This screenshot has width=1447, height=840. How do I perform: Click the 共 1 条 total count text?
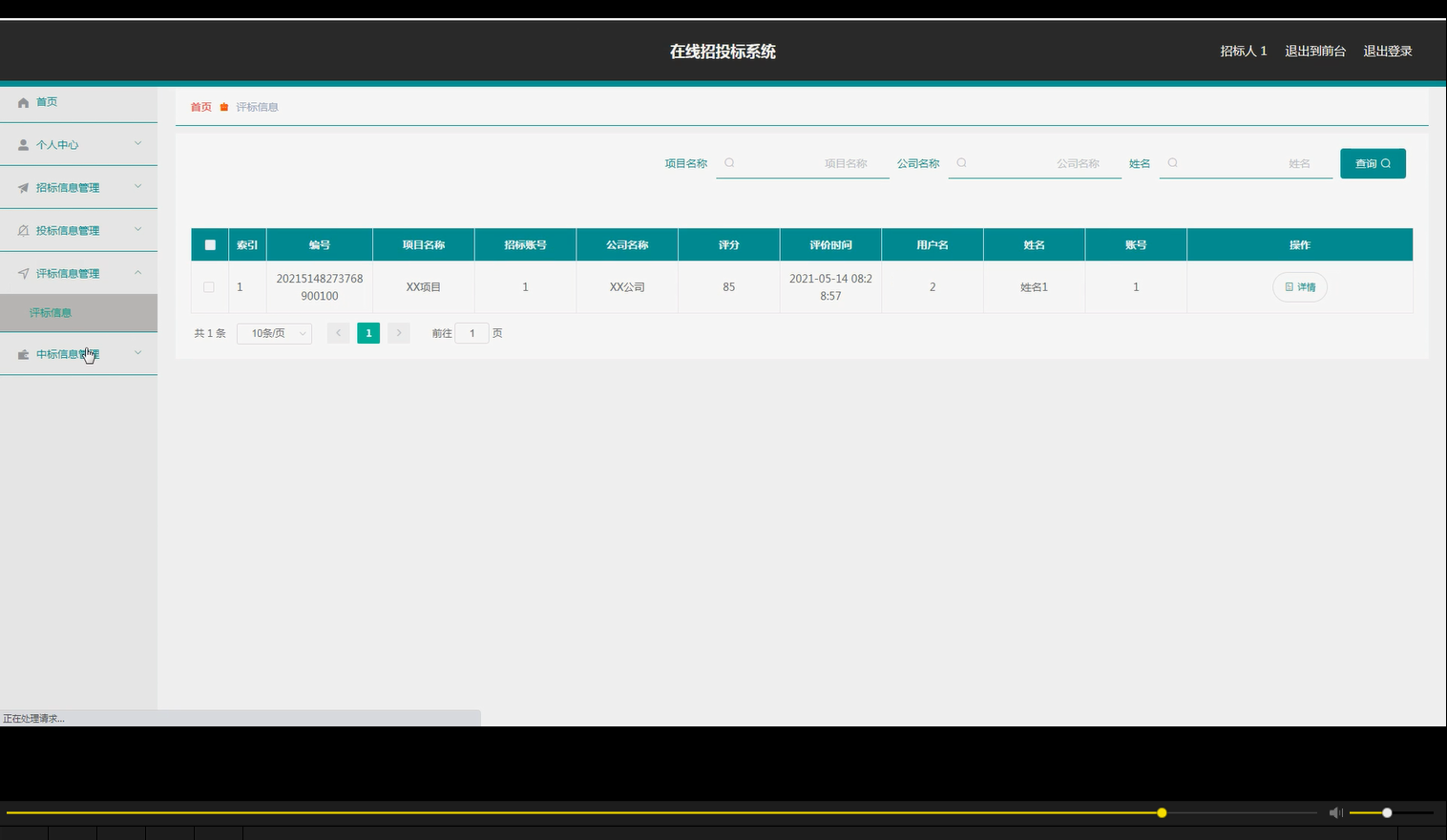(x=210, y=333)
